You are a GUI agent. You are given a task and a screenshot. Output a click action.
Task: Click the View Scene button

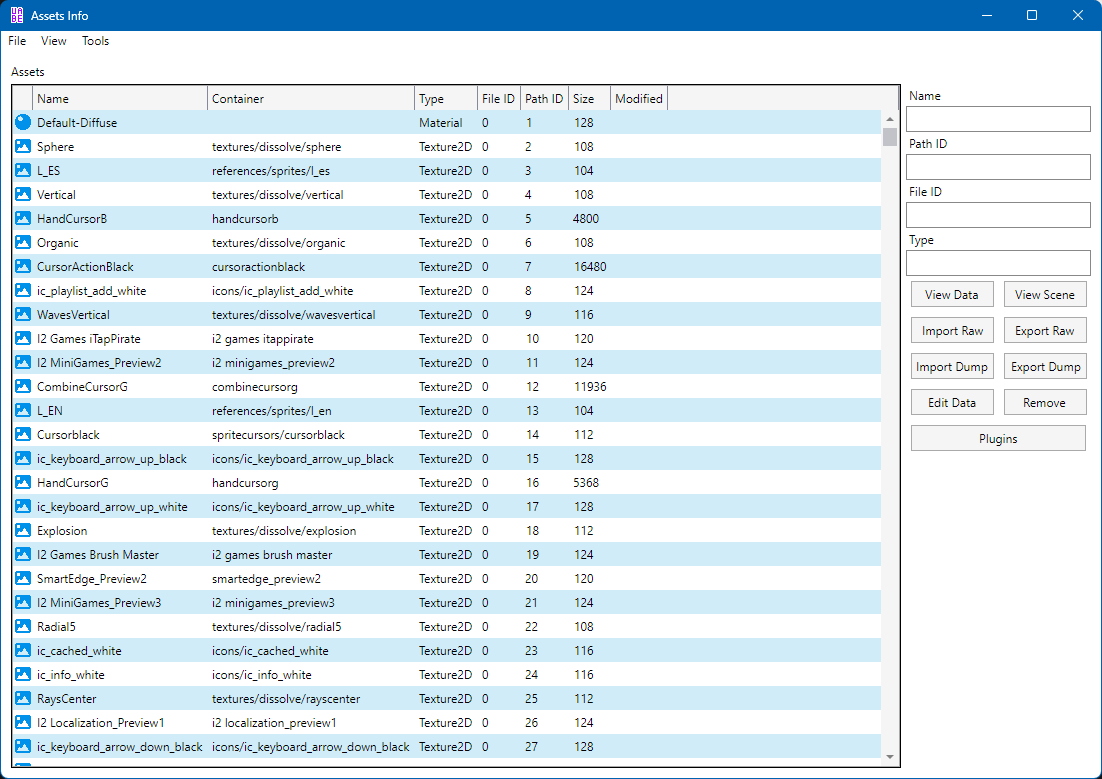[x=1045, y=295]
